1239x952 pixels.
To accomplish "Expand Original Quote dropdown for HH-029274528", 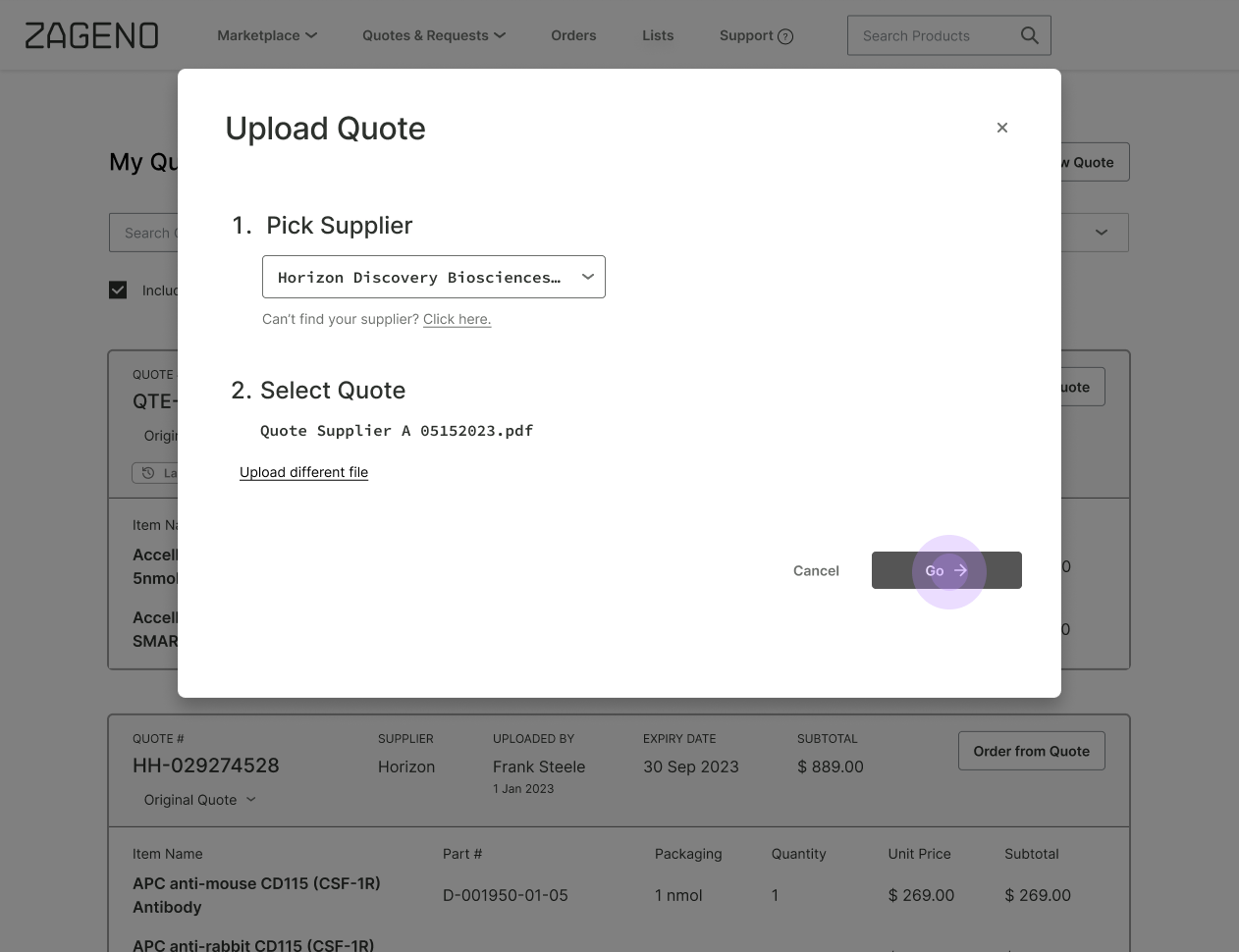I will coord(200,800).
